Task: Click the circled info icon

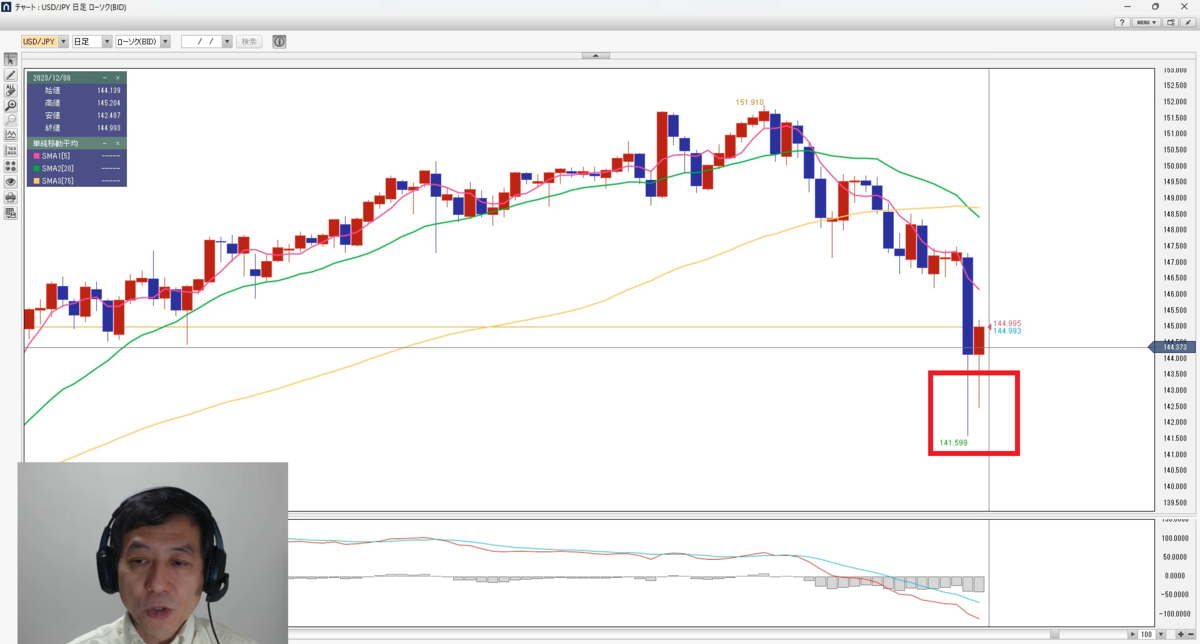Action: coord(279,42)
